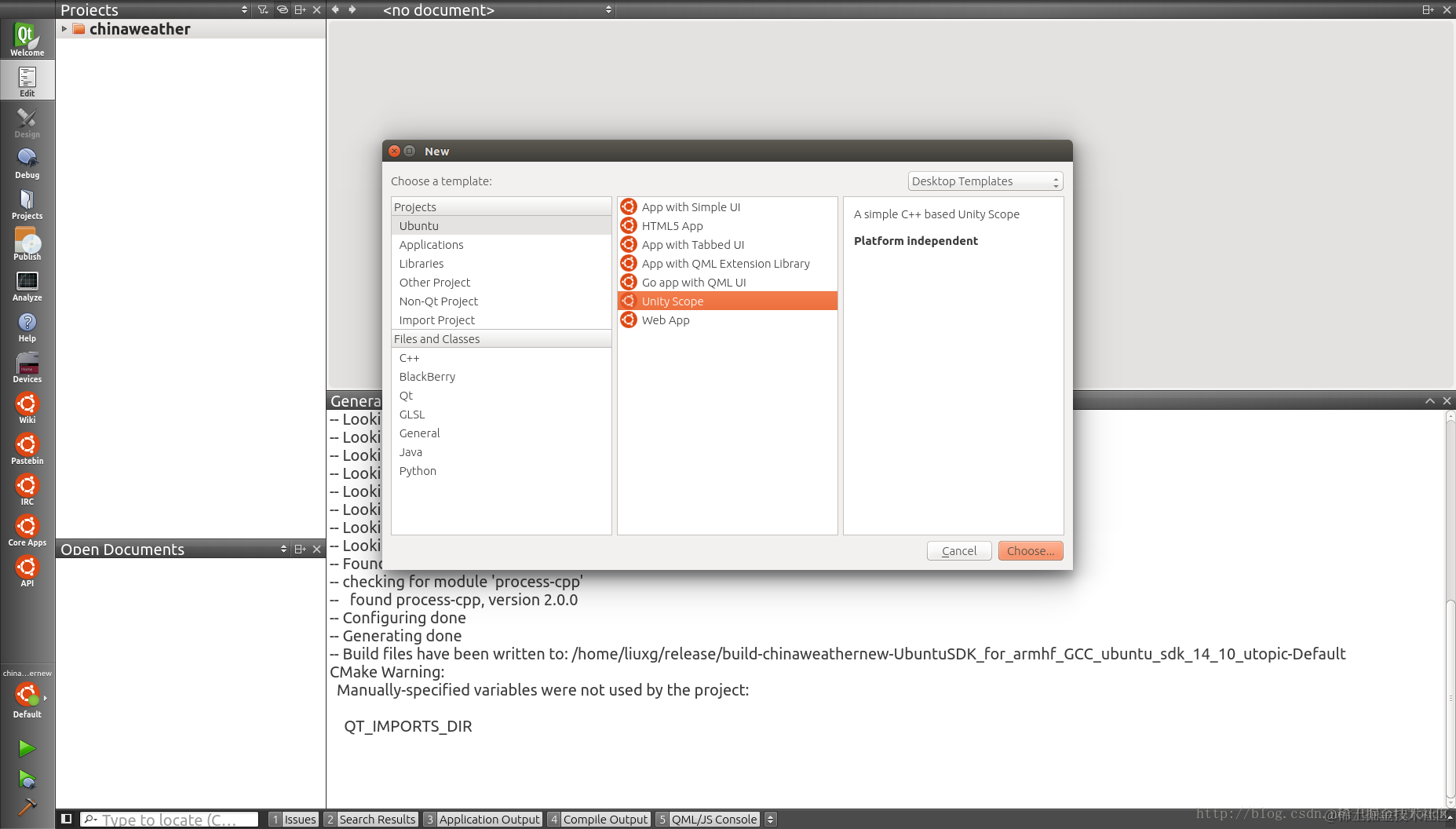Select the Python category
This screenshot has height=829, width=1456.
pyautogui.click(x=501, y=470)
